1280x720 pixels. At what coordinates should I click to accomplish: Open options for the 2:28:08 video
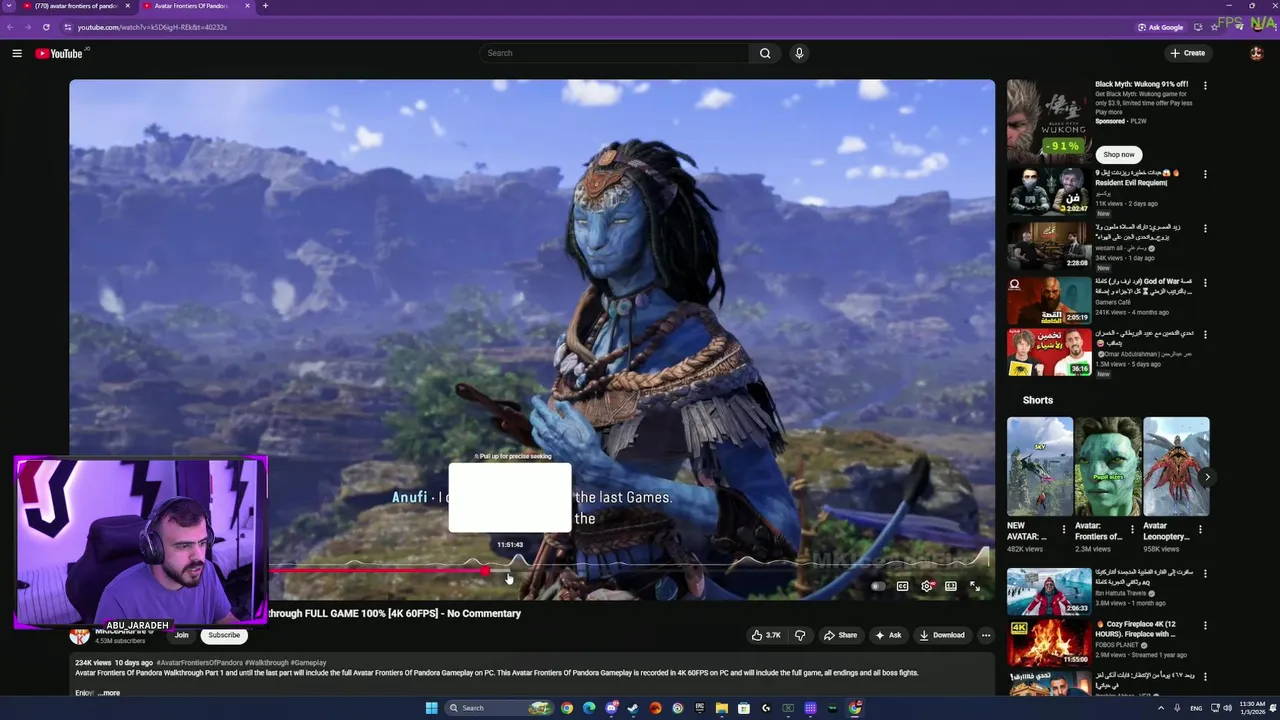pos(1205,228)
